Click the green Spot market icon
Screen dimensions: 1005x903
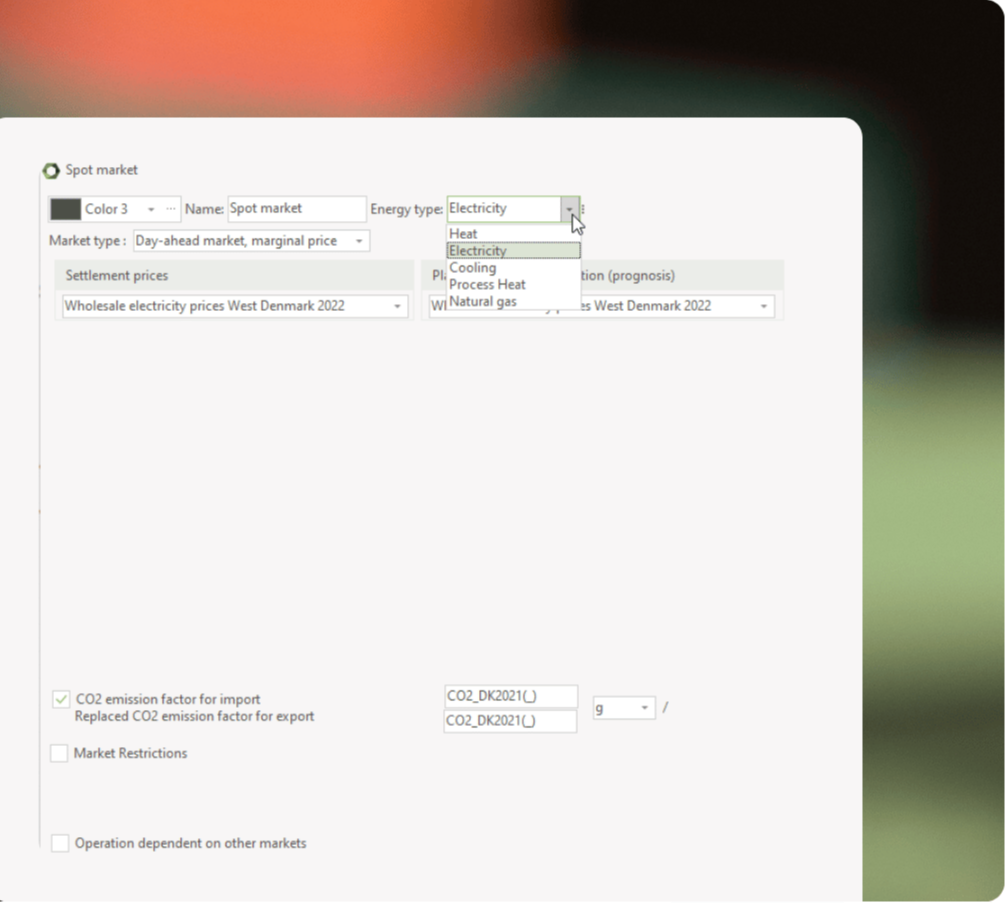51,171
